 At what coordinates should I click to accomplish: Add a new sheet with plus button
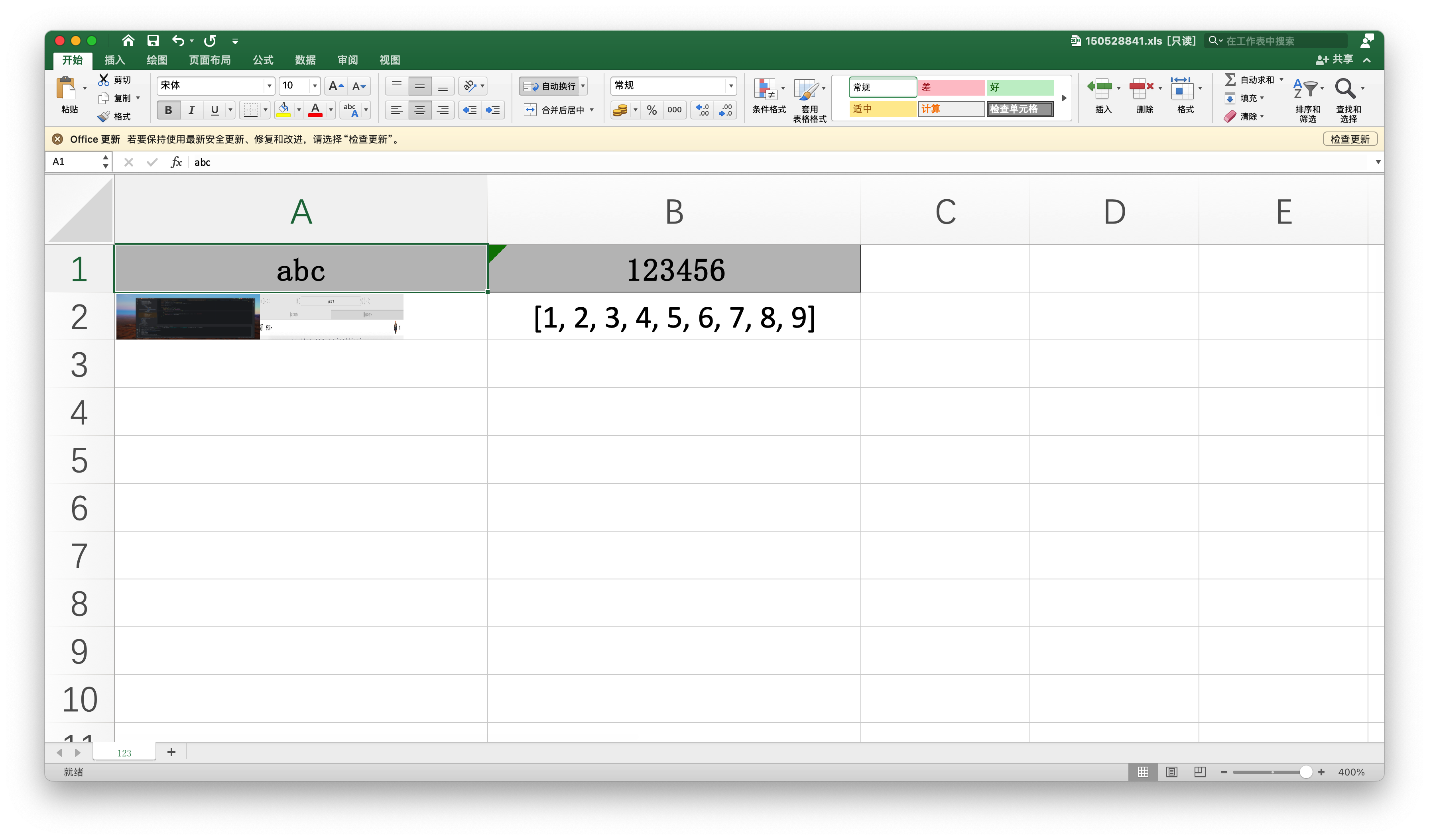171,752
